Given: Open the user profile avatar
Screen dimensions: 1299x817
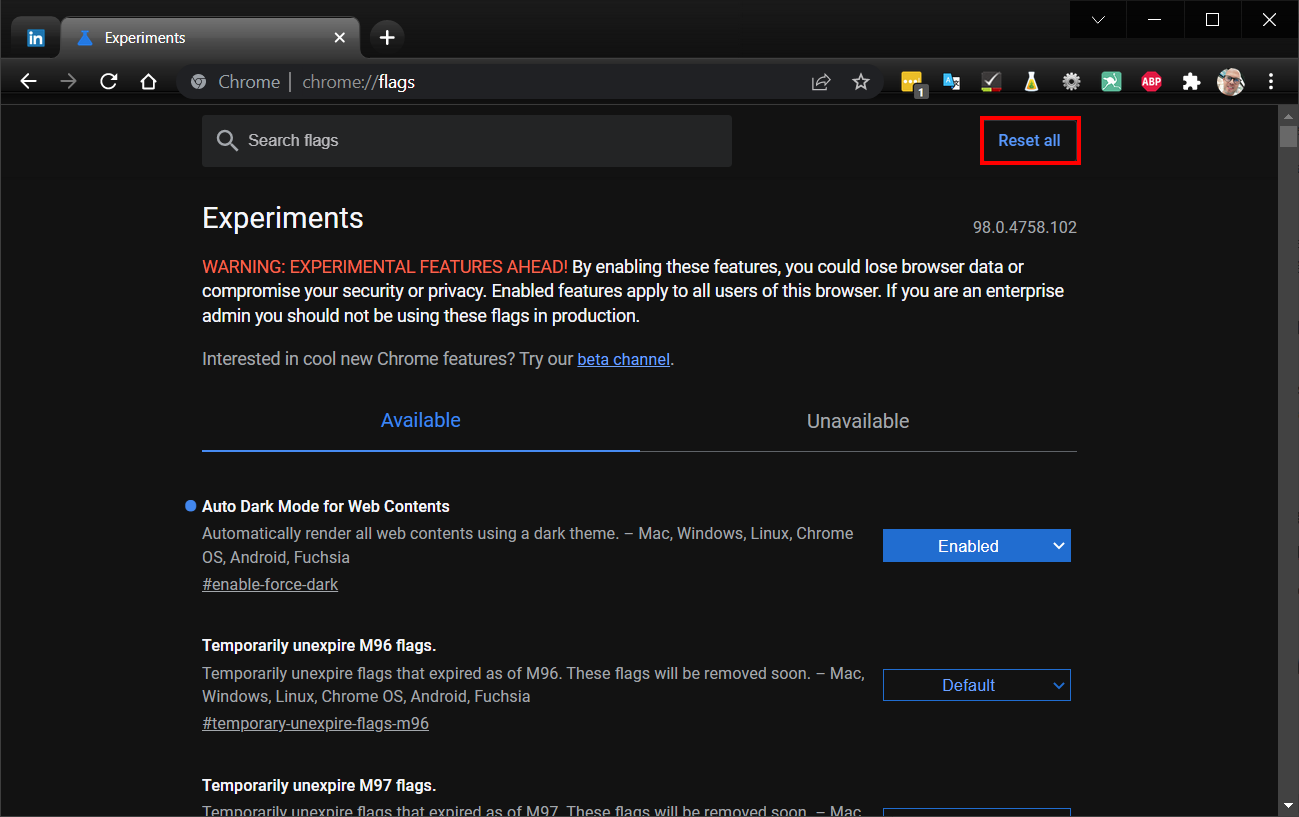Looking at the screenshot, I should (1231, 82).
